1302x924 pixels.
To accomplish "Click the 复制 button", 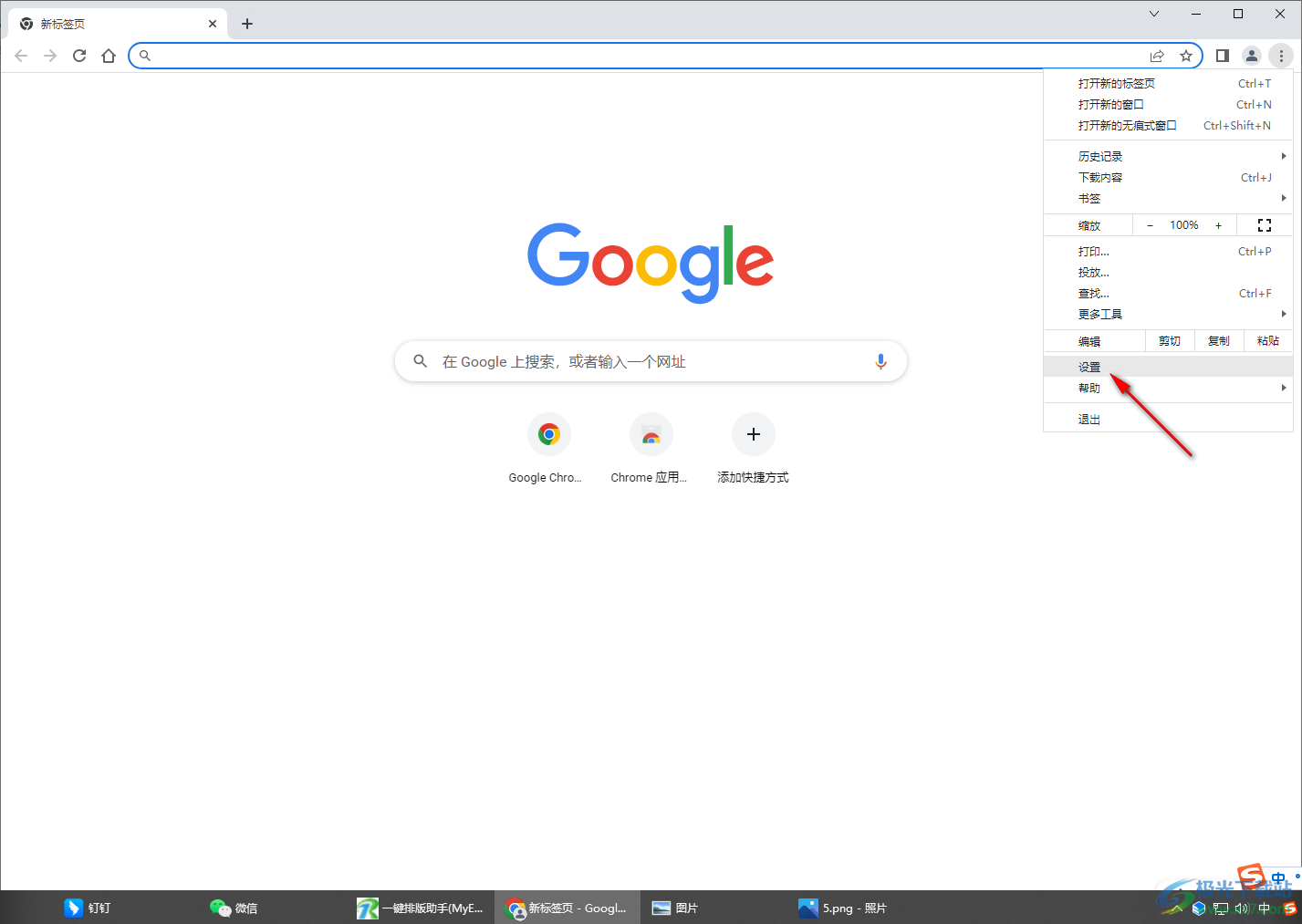I will pos(1219,341).
